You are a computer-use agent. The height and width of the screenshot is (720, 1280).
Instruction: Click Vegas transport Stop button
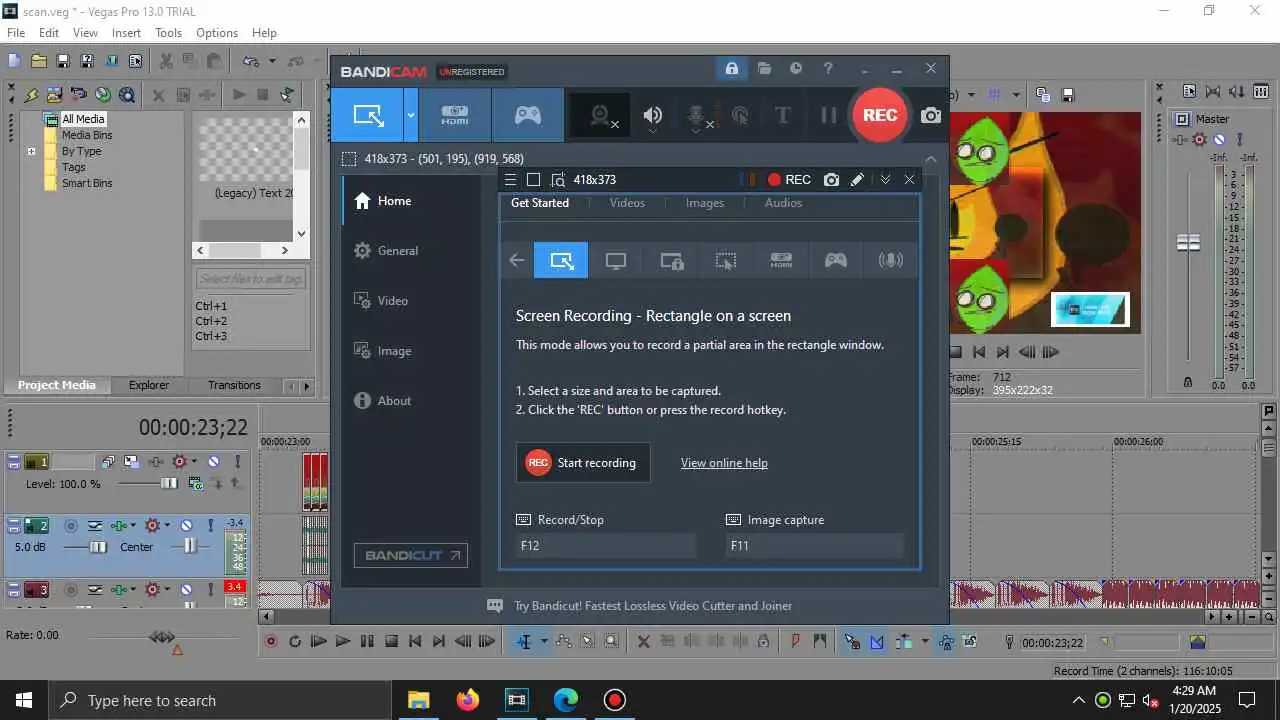tap(391, 642)
